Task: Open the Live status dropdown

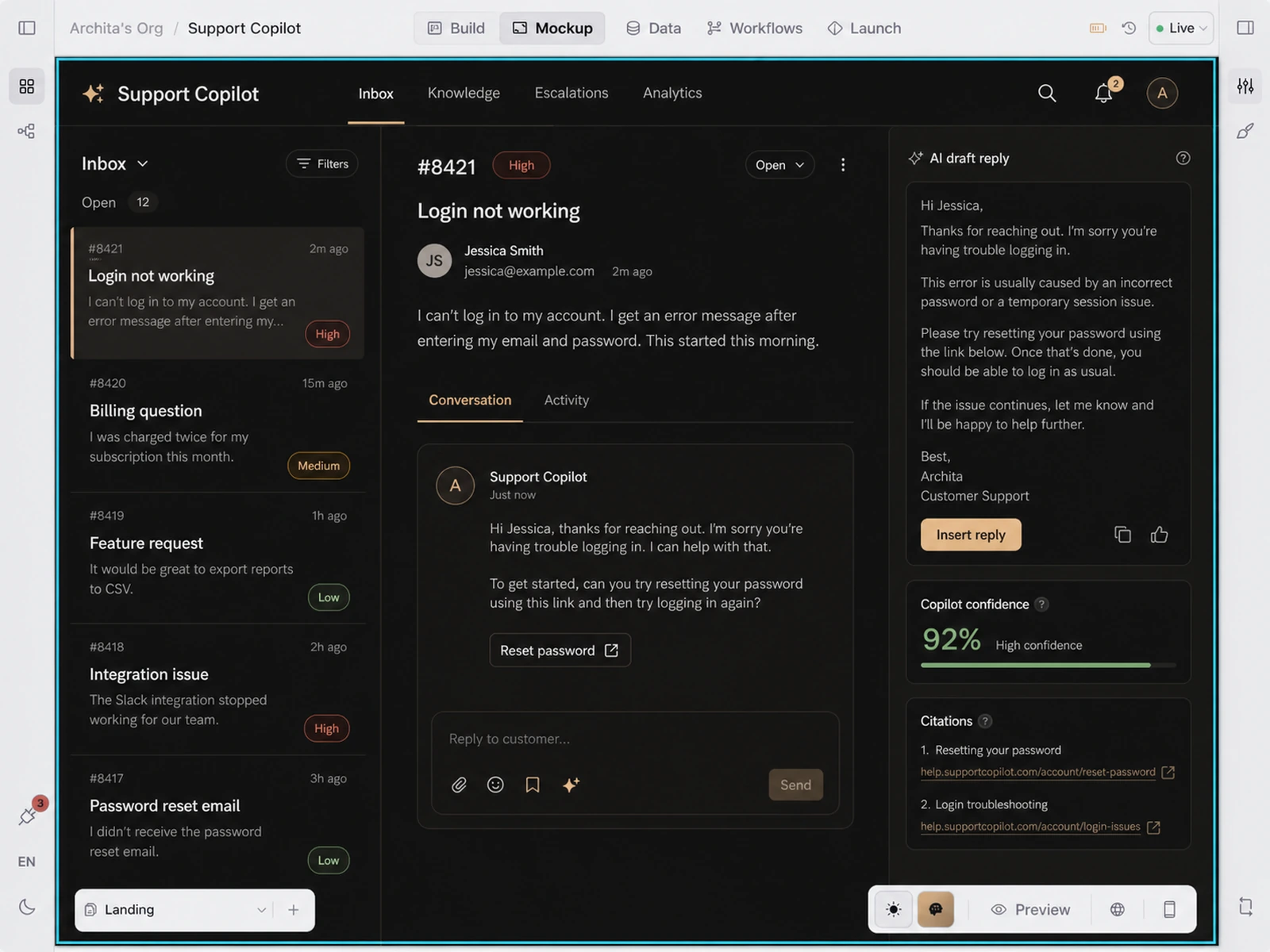Action: coord(1181,28)
